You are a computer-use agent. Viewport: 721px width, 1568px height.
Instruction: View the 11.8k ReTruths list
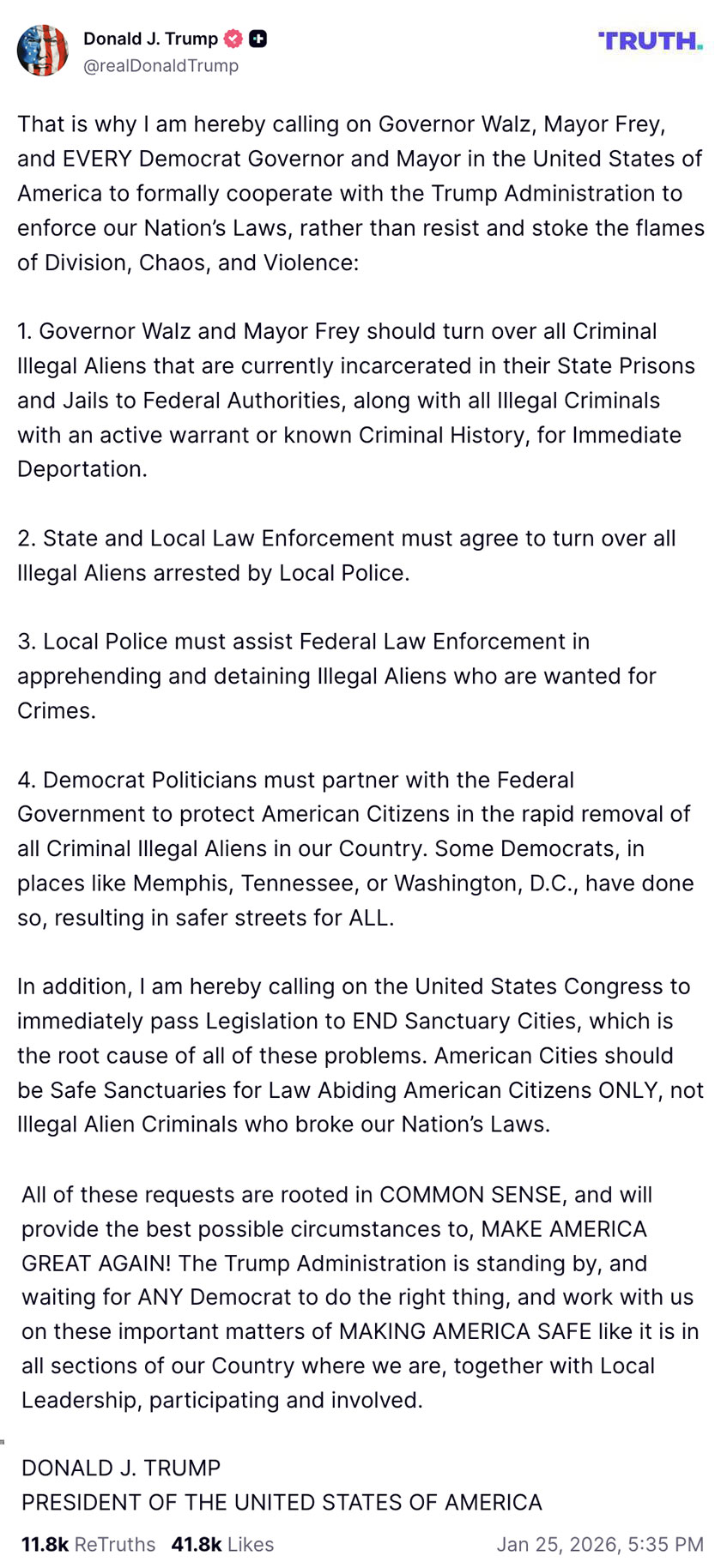[x=88, y=1545]
